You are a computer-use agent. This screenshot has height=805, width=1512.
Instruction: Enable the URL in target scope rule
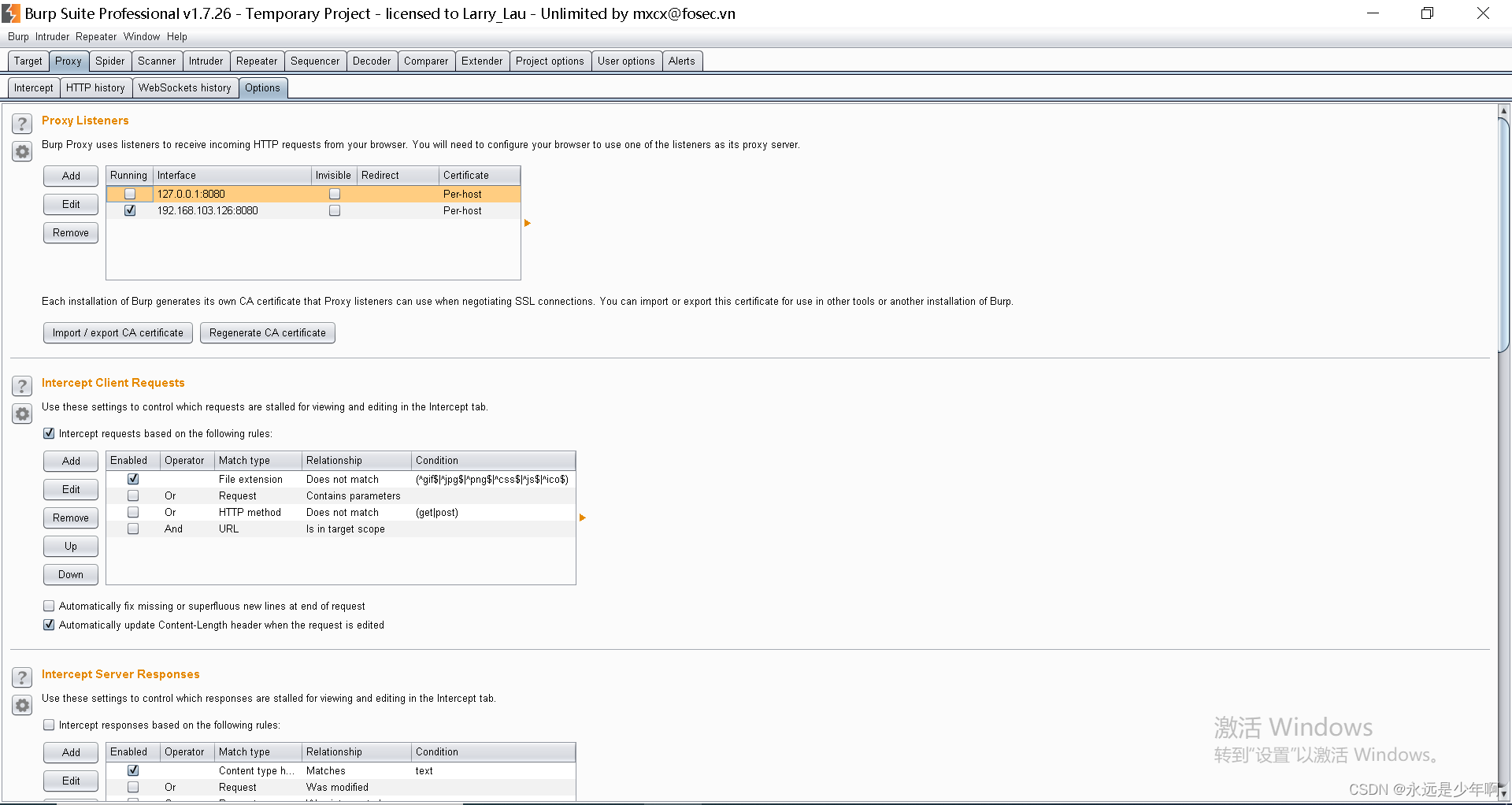tap(133, 529)
